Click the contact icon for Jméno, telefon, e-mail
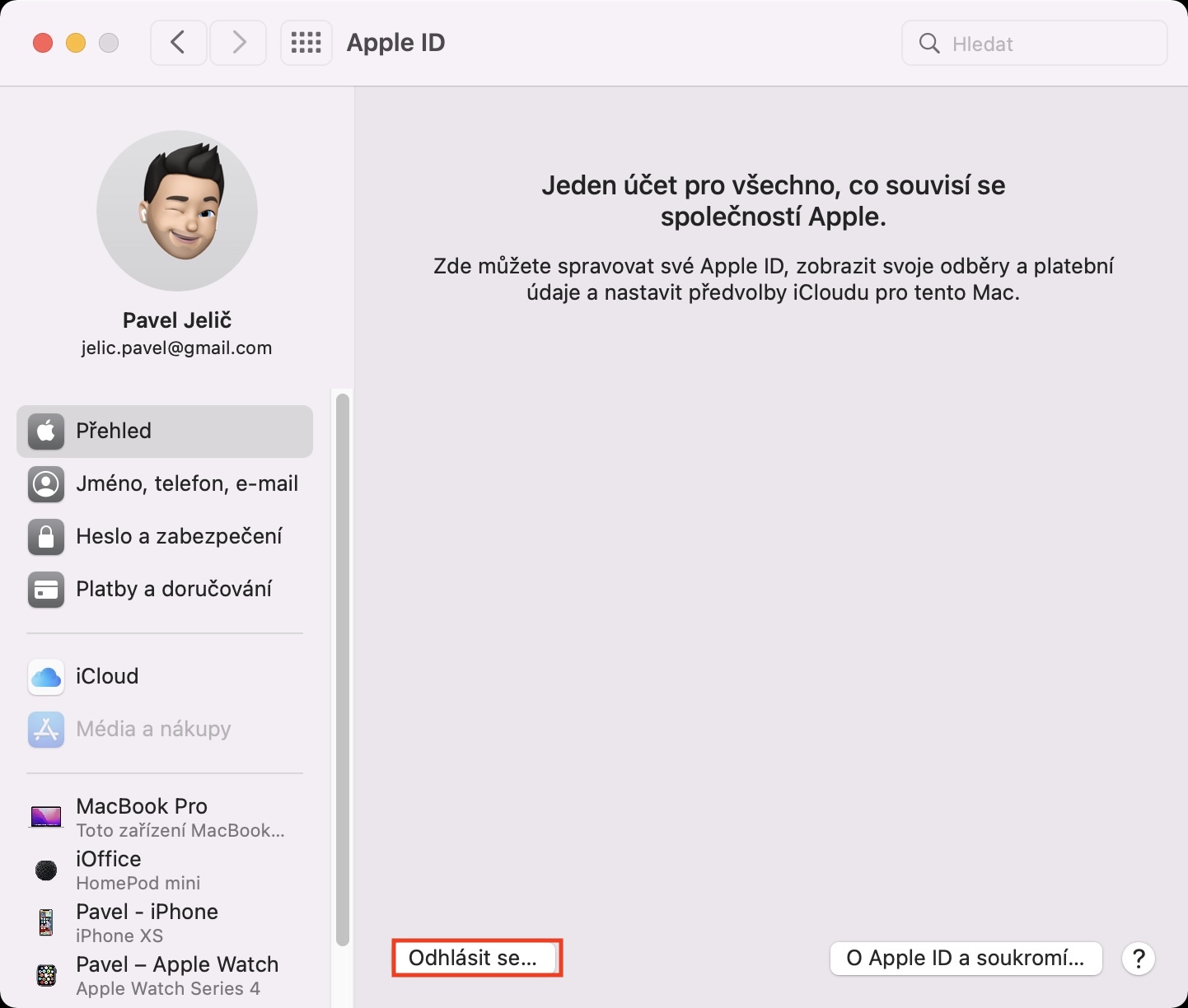 [46, 484]
